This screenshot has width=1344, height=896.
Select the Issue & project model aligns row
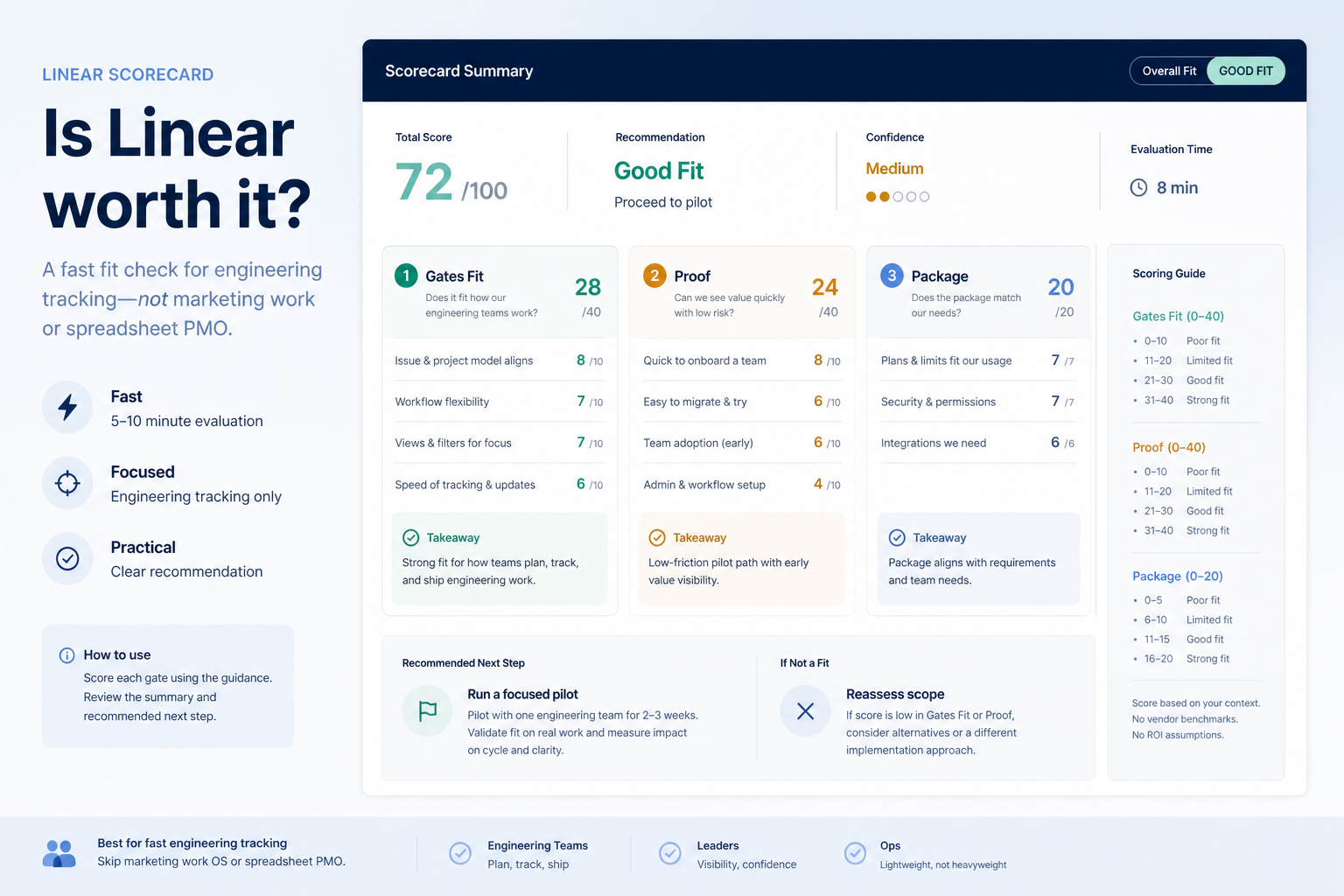tap(499, 360)
